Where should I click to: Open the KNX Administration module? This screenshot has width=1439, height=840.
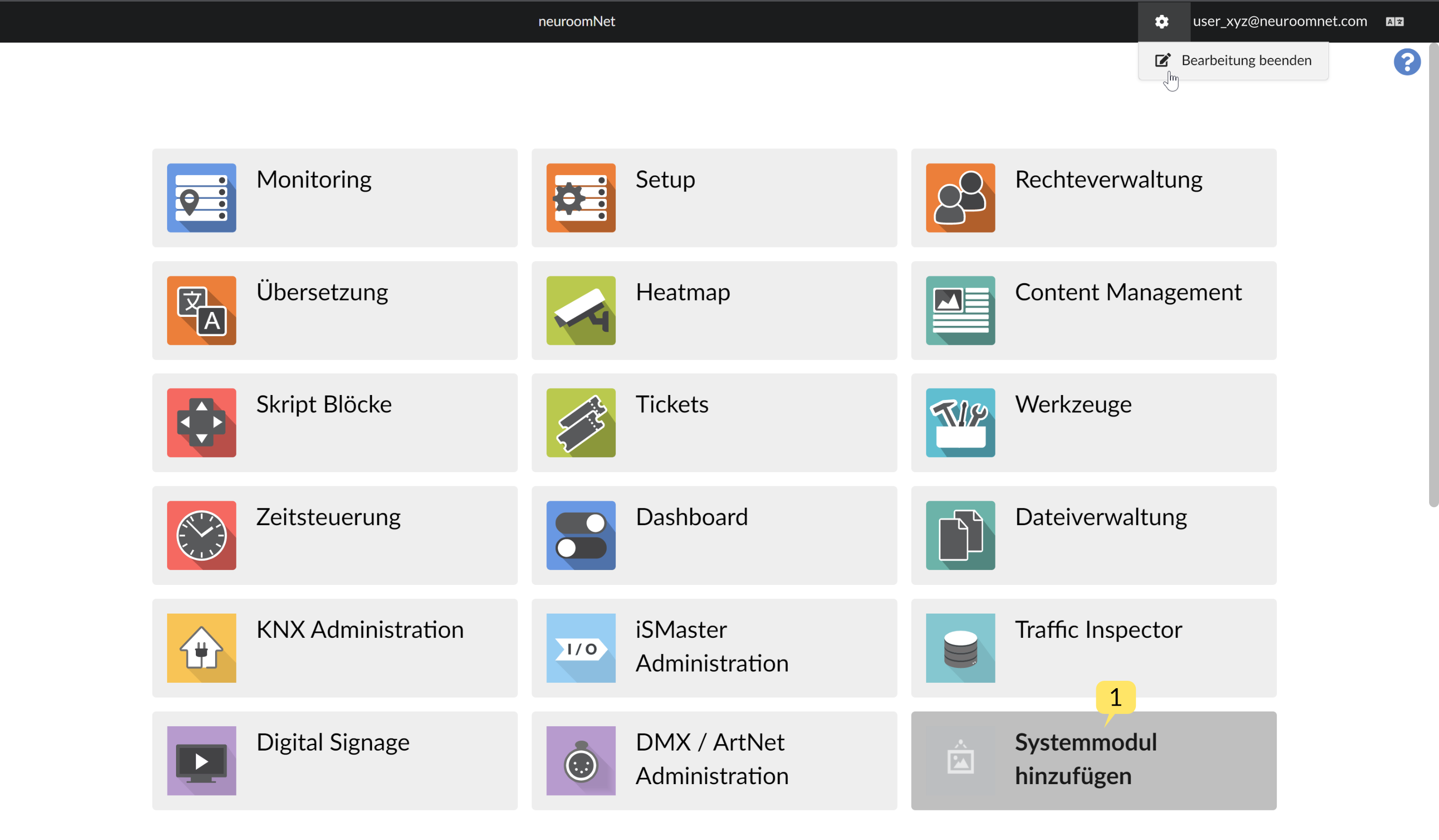pyautogui.click(x=334, y=648)
